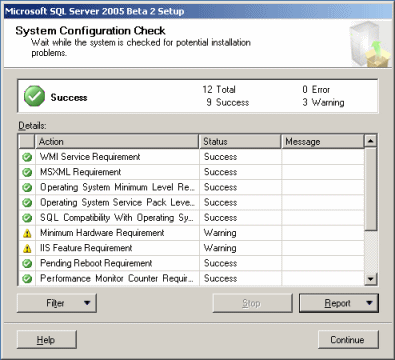Click the scrollbar up arrow in Details list
The width and height of the screenshot is (395, 360).
click(371, 141)
